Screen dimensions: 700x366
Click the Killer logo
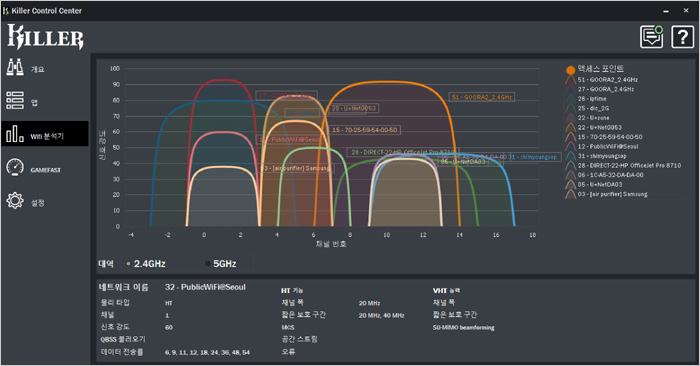pos(45,37)
